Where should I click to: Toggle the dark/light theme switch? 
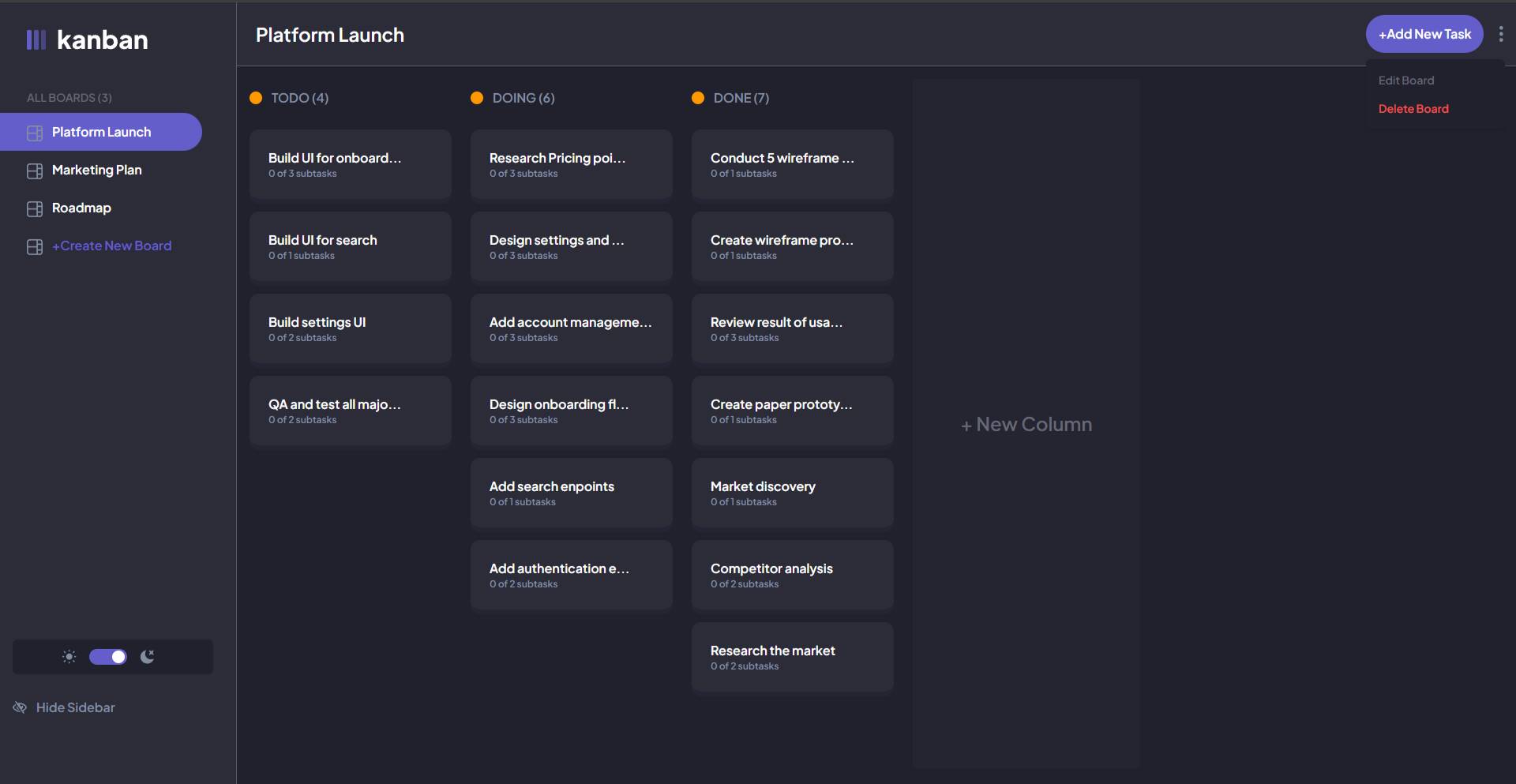[108, 657]
